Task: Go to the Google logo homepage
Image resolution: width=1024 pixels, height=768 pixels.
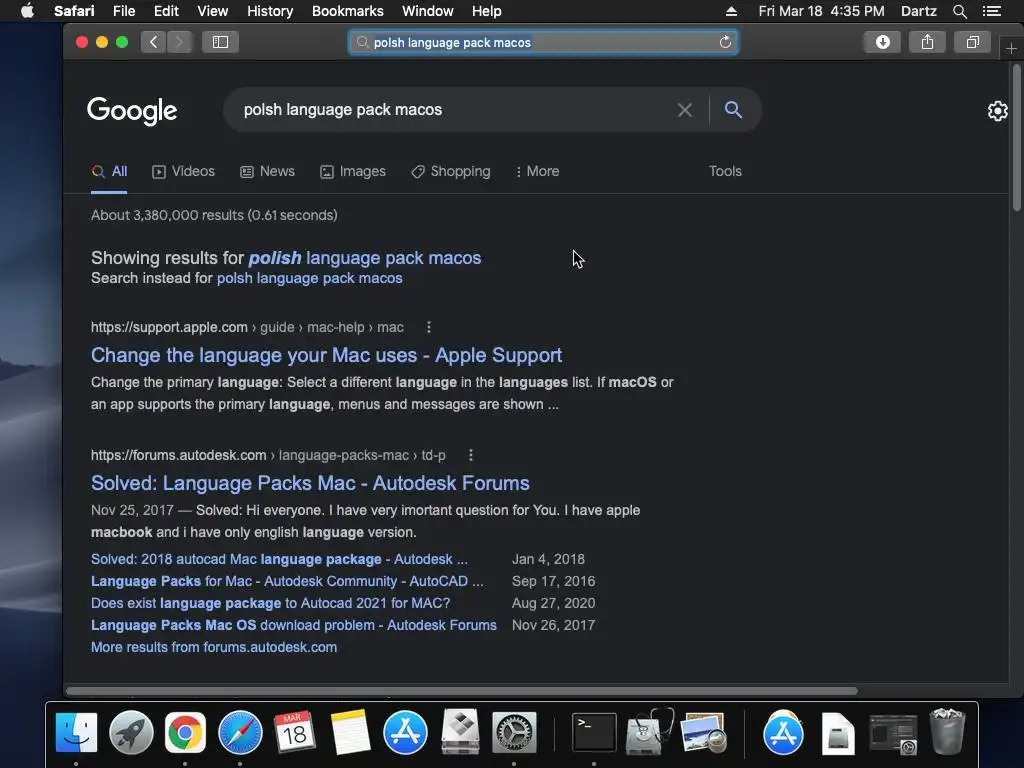Action: click(x=132, y=111)
